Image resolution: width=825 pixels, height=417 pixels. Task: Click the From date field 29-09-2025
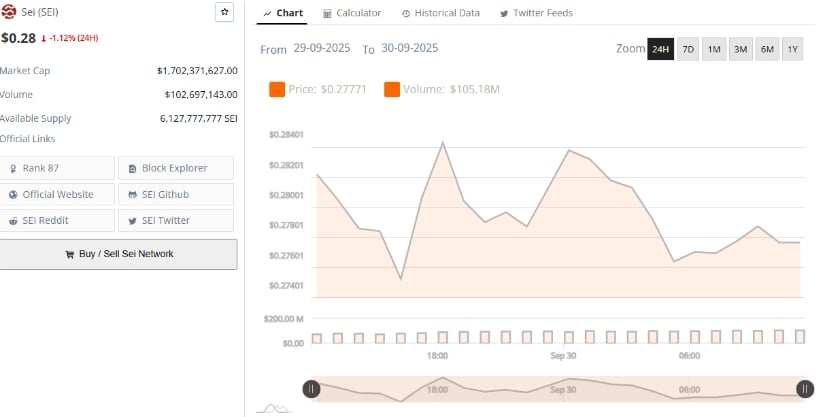point(322,48)
